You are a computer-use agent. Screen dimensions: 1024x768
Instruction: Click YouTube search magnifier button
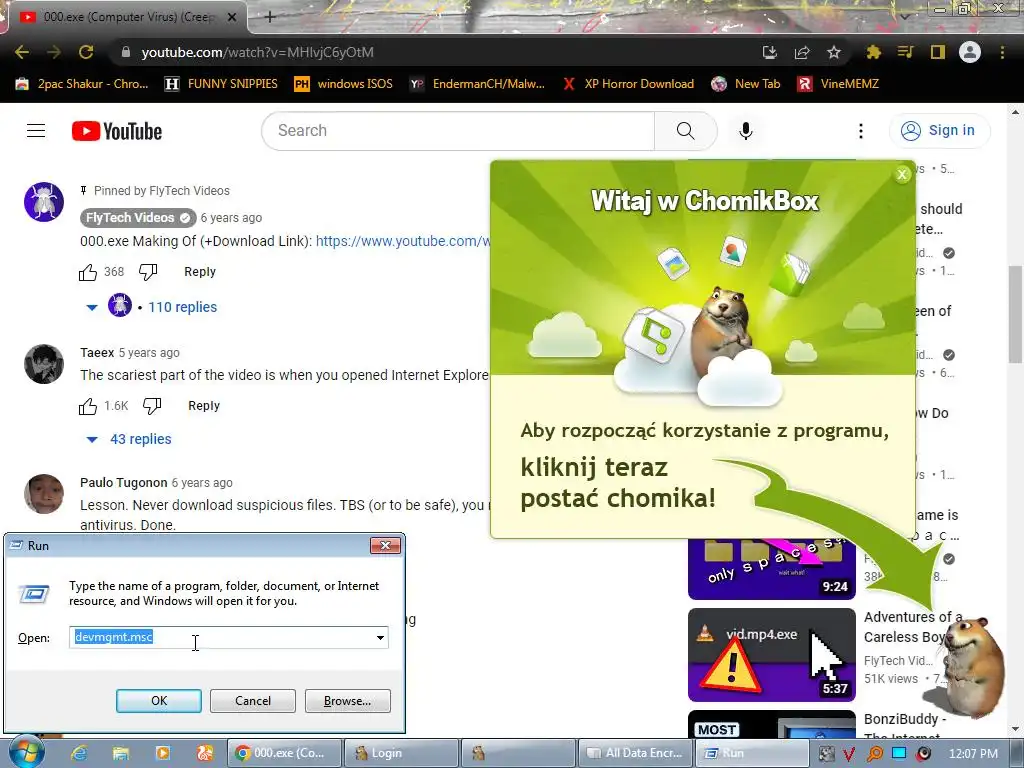686,131
